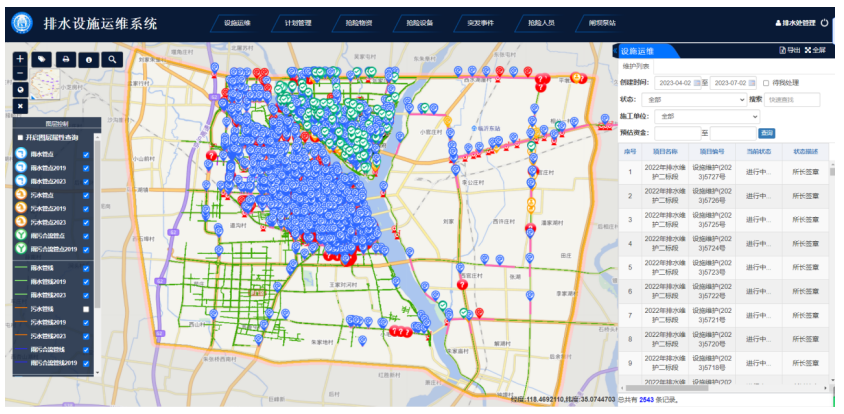Screen dimensions: 844x414
Task: Select the 维护列表 tab
Action: 636,66
